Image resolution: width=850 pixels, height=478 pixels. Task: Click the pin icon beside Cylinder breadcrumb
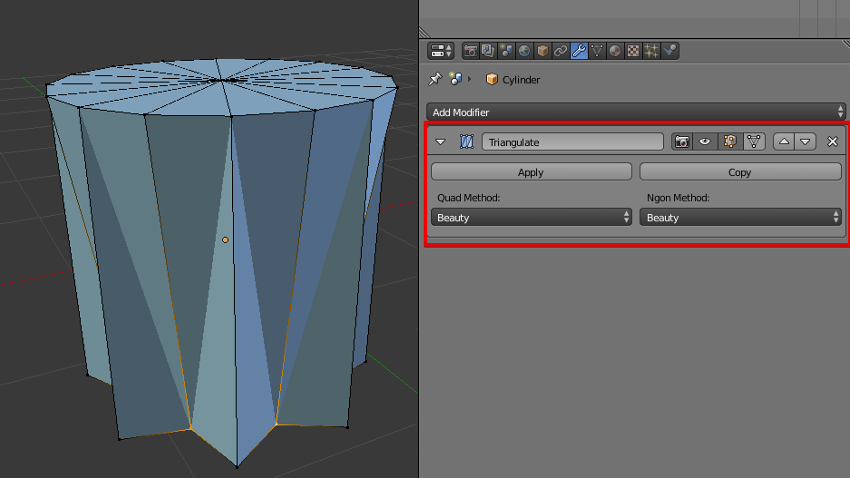point(434,79)
